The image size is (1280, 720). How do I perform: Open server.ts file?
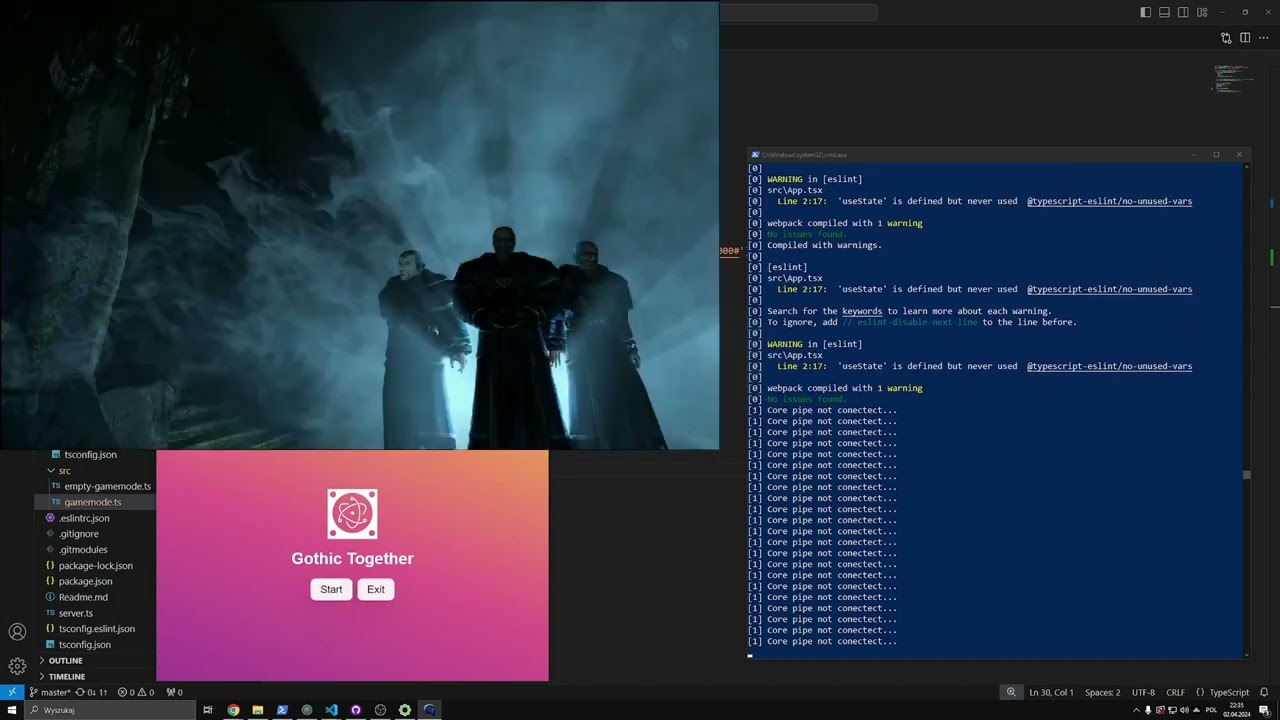75,613
